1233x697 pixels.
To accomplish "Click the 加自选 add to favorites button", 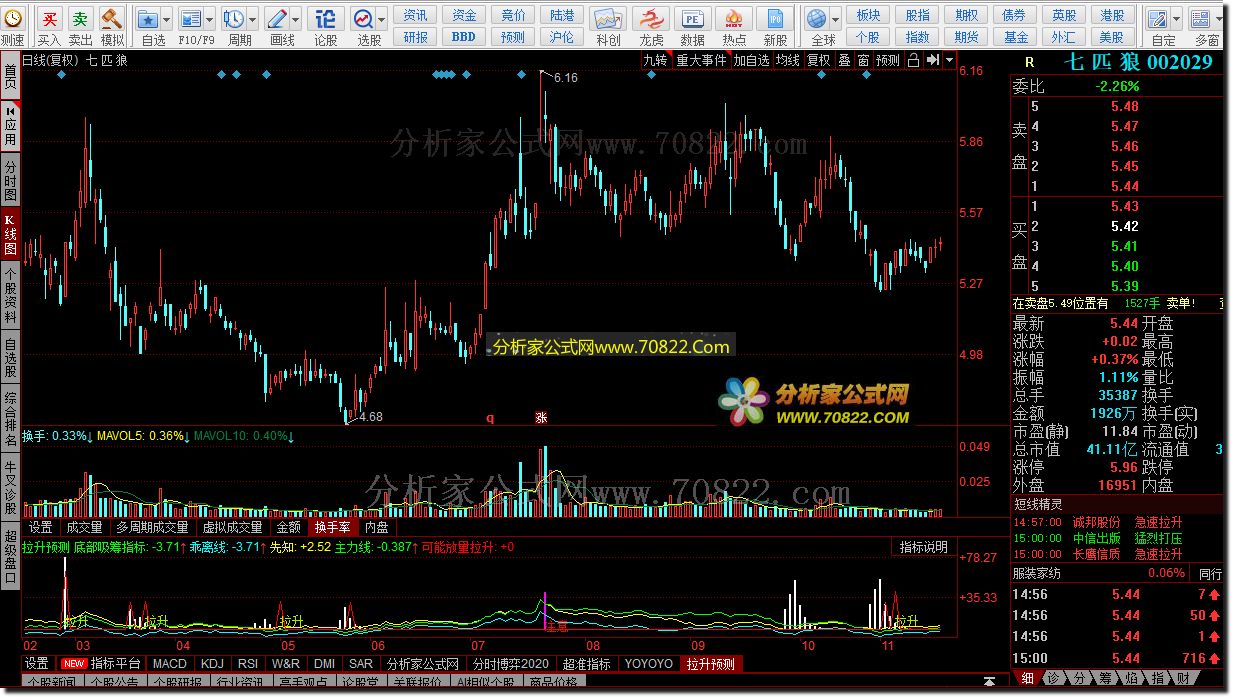I will [x=752, y=60].
